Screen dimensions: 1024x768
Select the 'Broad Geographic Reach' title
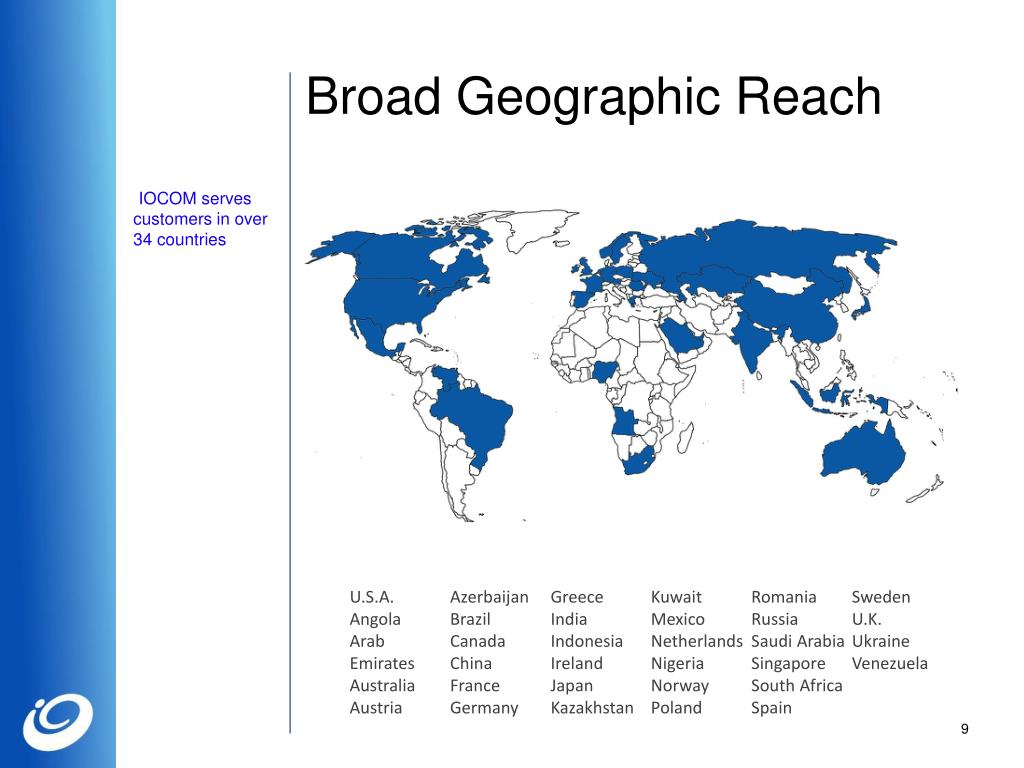tap(594, 97)
